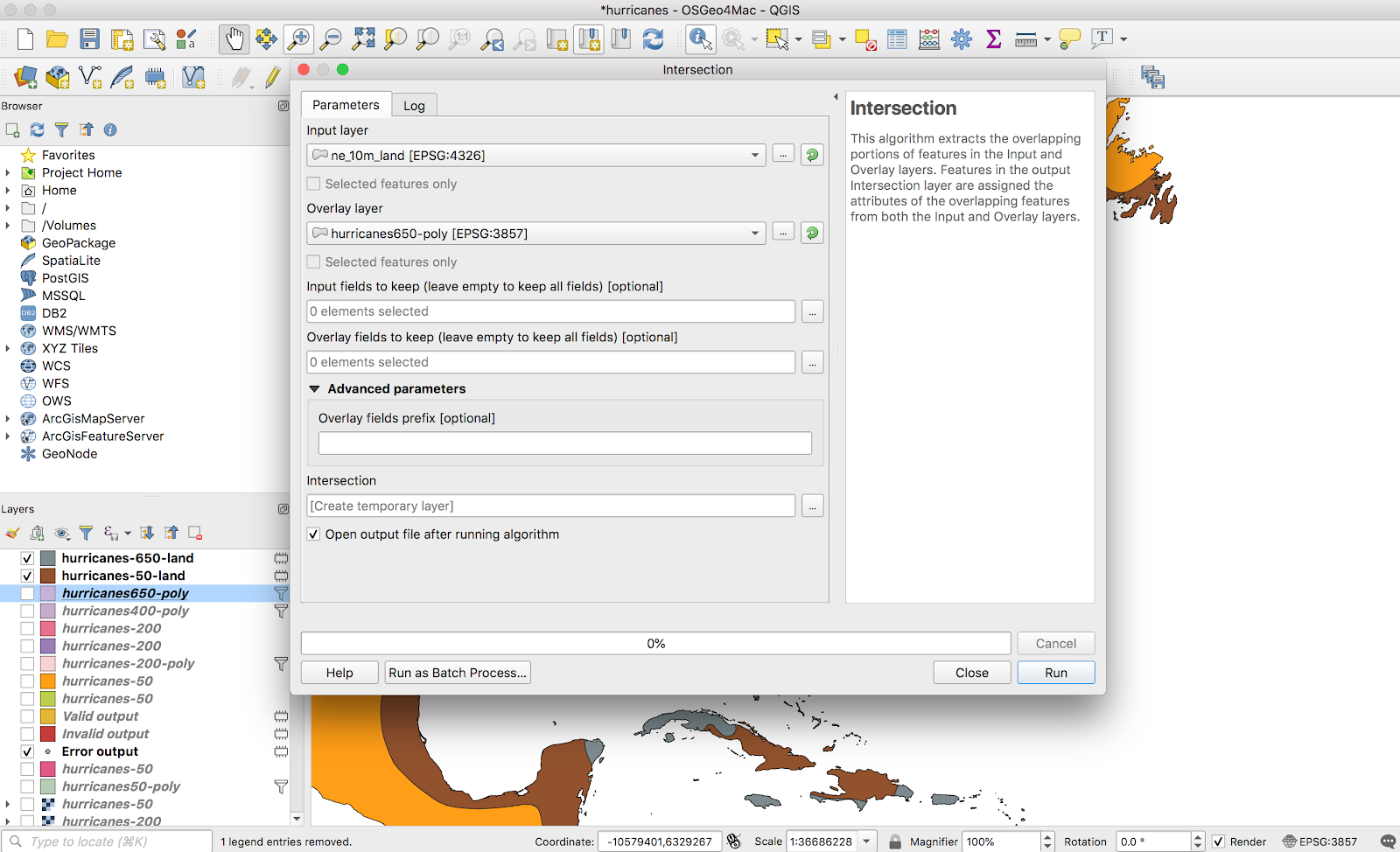Deselect features from all layers
The width and height of the screenshot is (1400, 852).
pyautogui.click(x=865, y=39)
